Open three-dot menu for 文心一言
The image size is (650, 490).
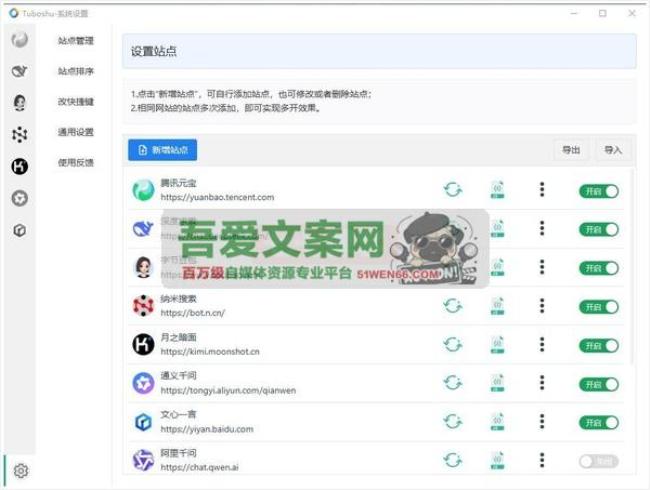(x=542, y=422)
